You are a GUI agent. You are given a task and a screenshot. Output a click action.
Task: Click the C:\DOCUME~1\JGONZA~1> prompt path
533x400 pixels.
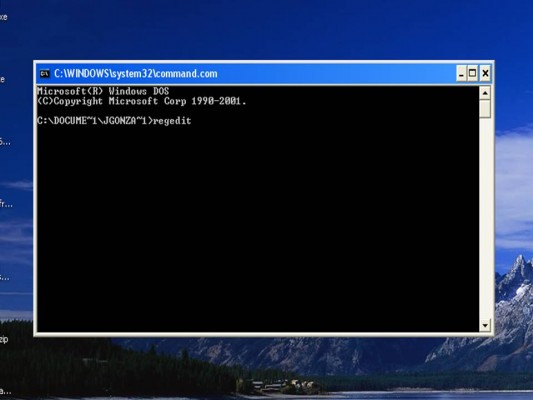[x=95, y=121]
